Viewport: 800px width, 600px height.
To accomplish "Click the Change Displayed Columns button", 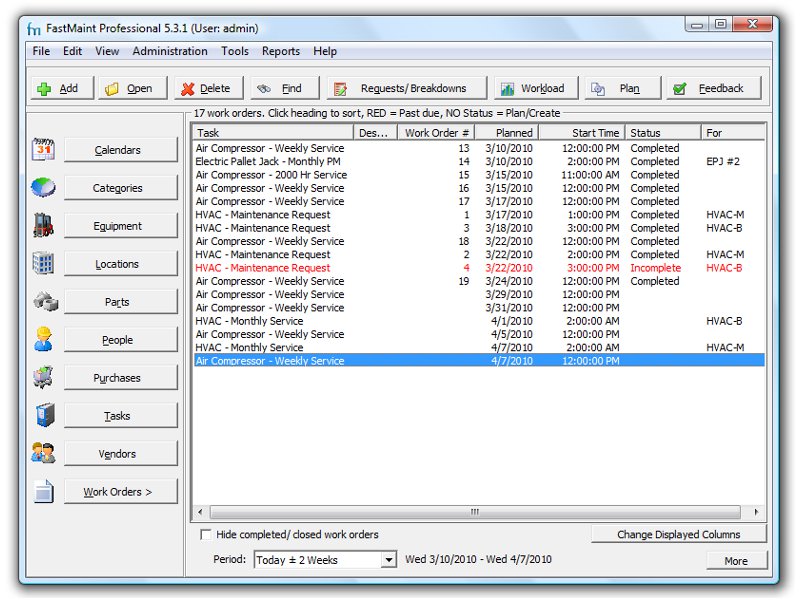I will [679, 534].
